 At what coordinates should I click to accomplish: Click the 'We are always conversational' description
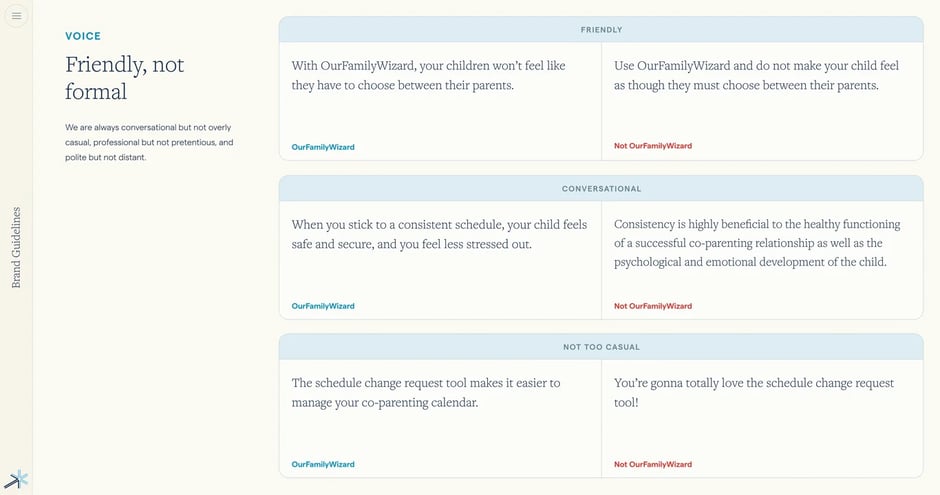(149, 143)
